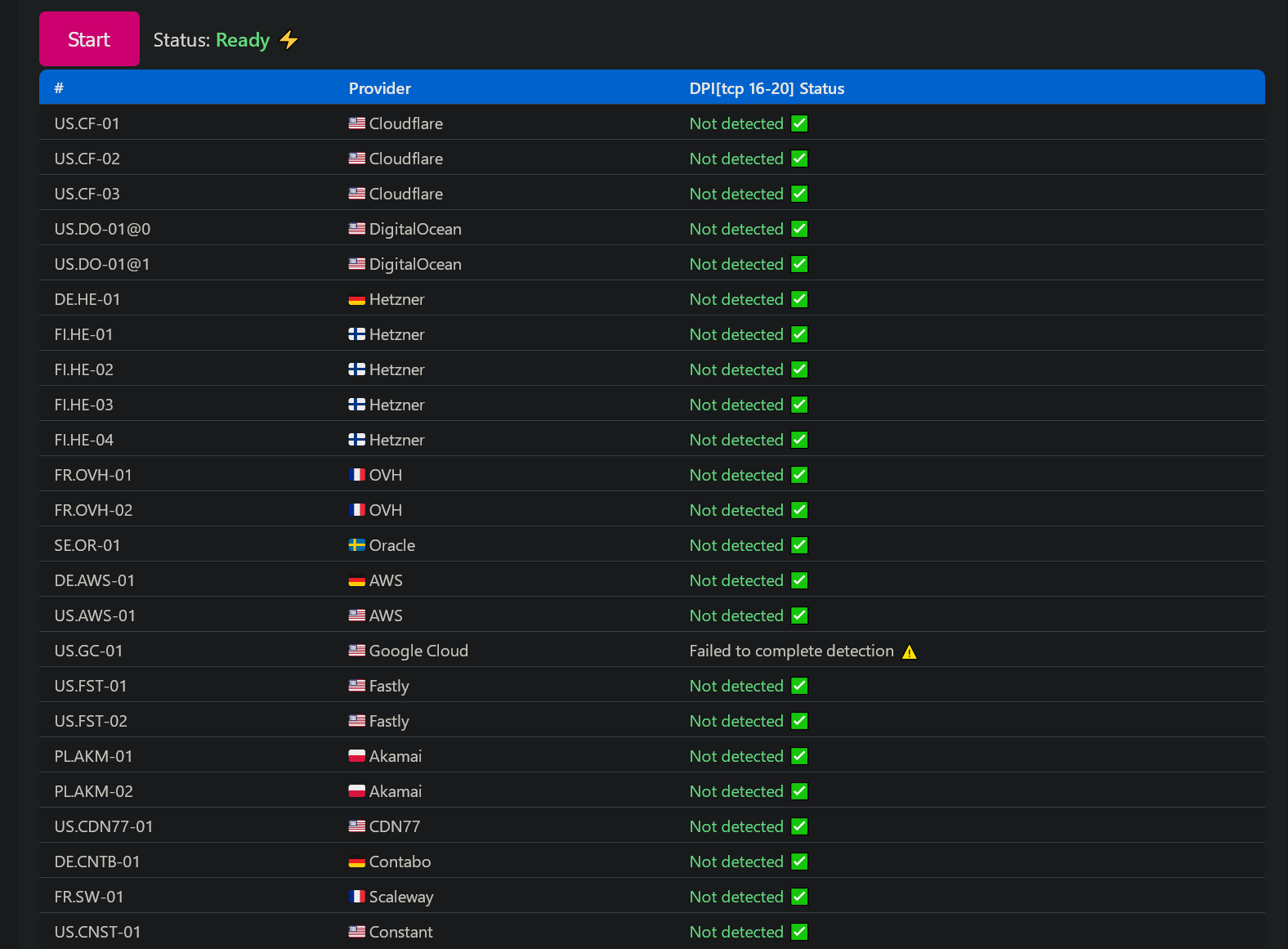The image size is (1288, 949).
Task: Click the green checkmark icon in row FR.OVH-02
Action: click(799, 510)
